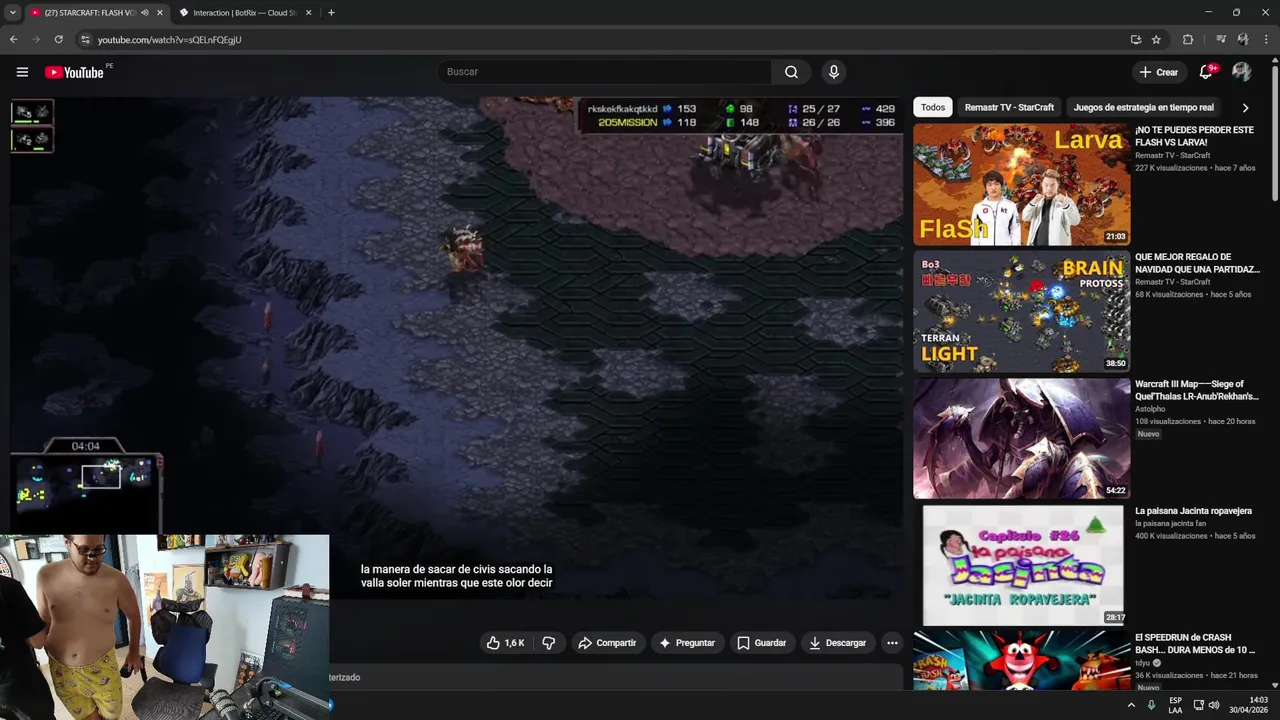Start voice search with the microphone

click(833, 72)
